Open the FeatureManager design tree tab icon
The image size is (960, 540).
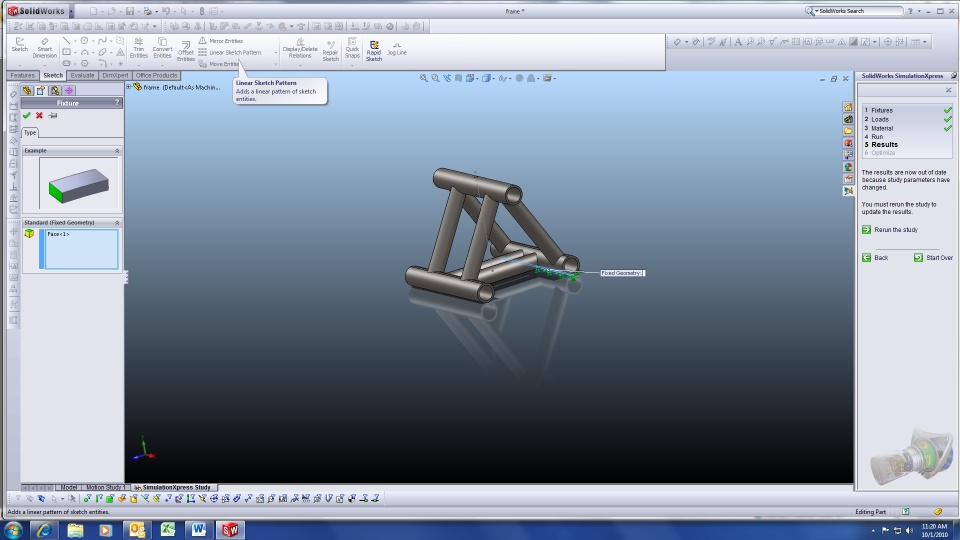pos(27,91)
